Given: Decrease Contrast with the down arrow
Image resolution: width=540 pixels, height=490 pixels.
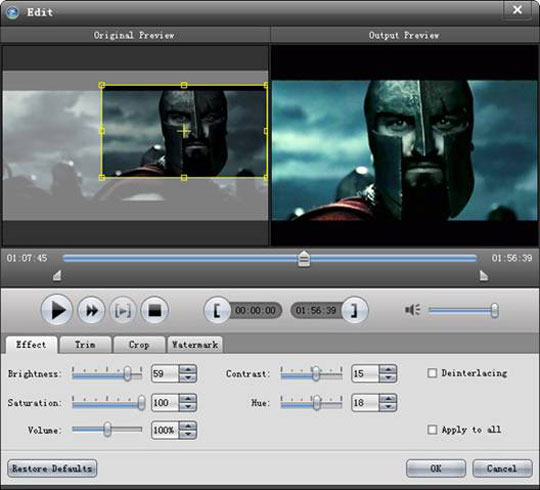Looking at the screenshot, I should (388, 378).
